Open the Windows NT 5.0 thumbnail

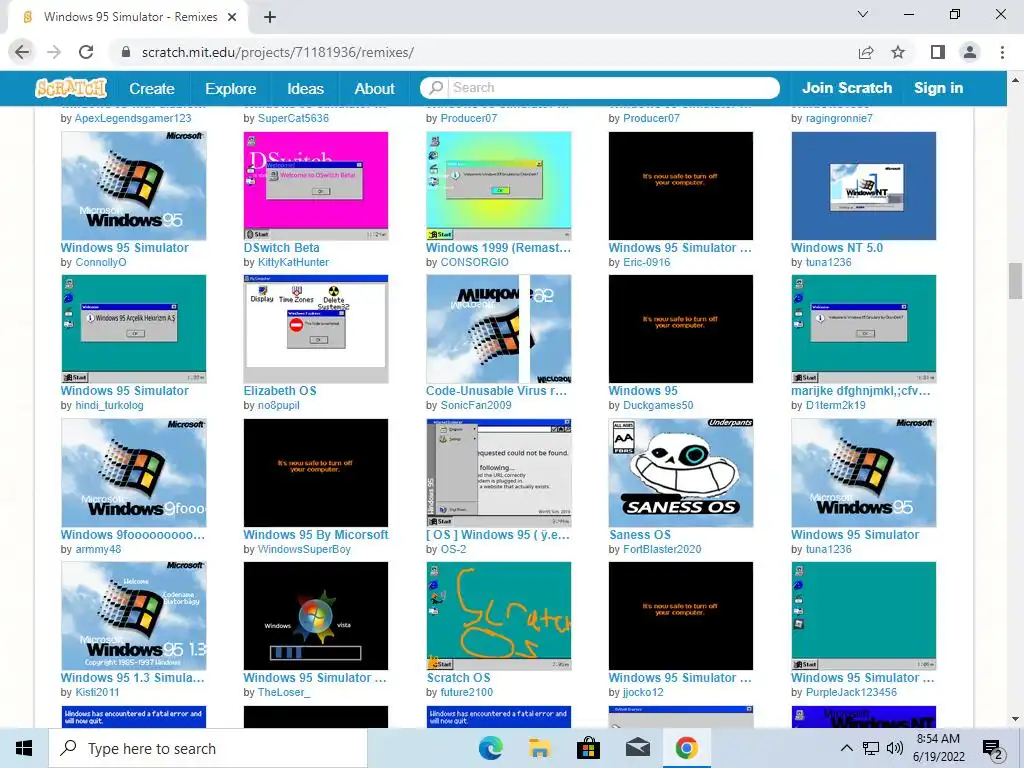[863, 186]
